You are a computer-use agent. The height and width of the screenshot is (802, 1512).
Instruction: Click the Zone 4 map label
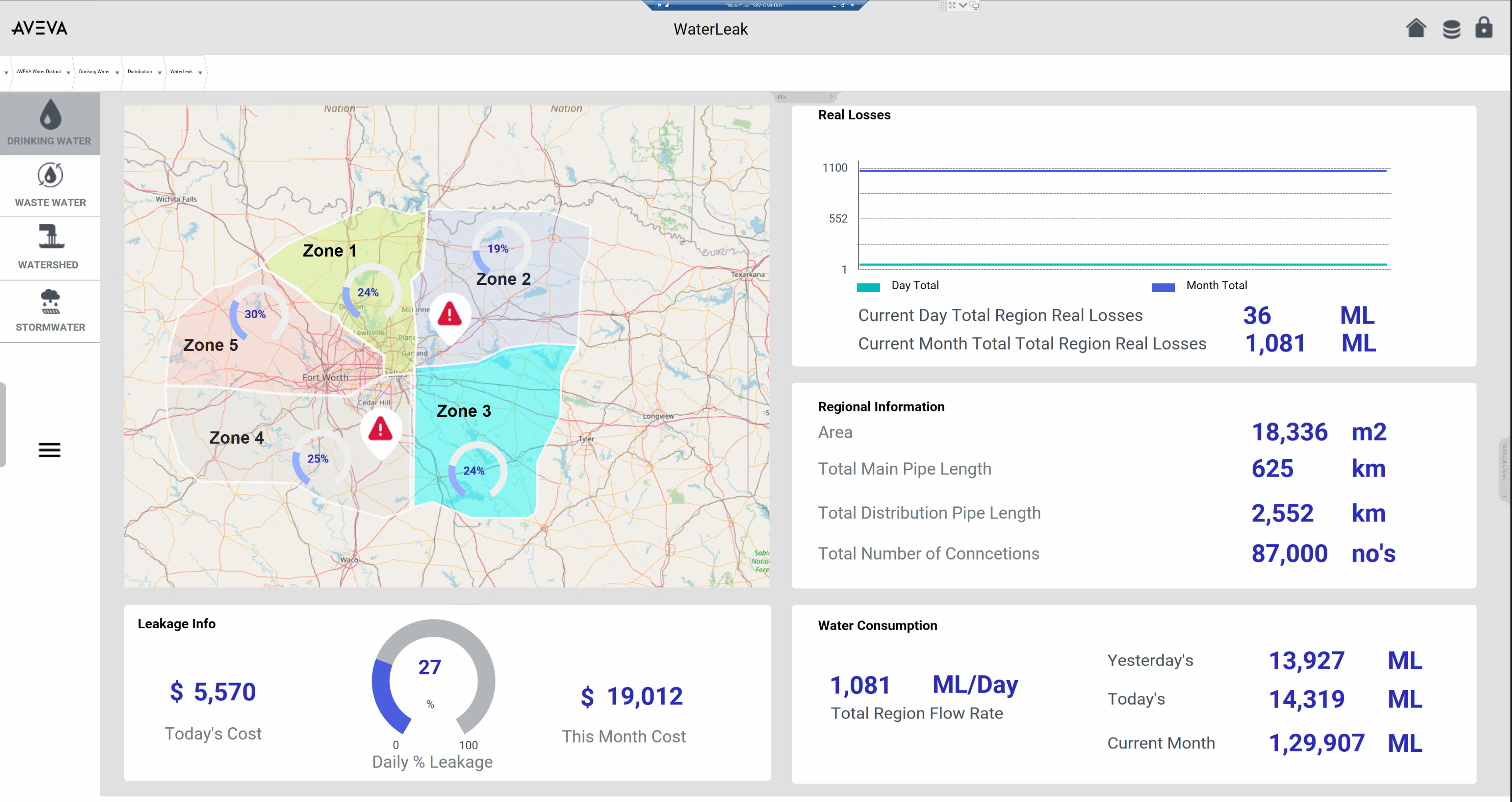[237, 438]
